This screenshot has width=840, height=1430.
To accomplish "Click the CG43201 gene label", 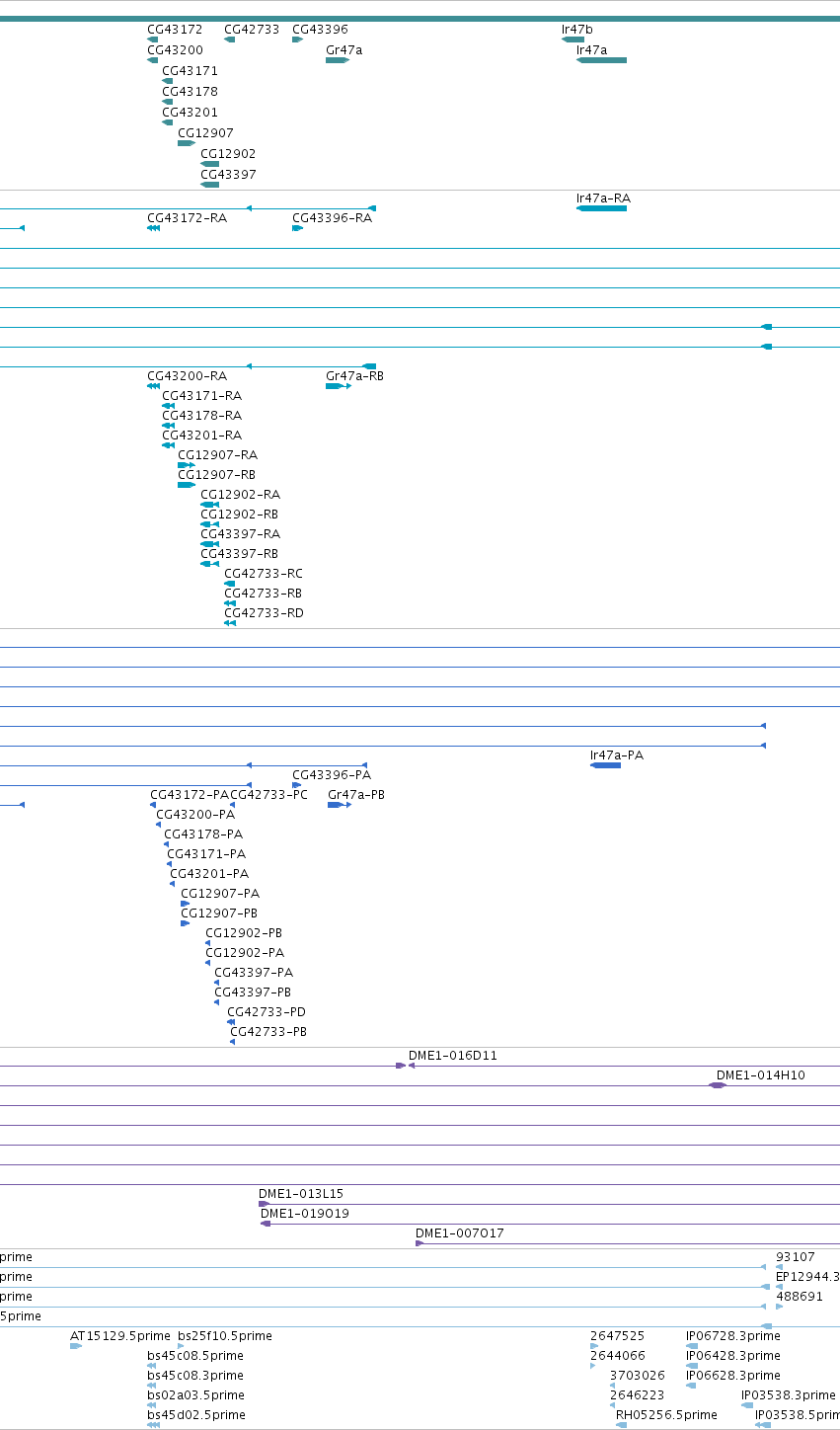I will (190, 113).
